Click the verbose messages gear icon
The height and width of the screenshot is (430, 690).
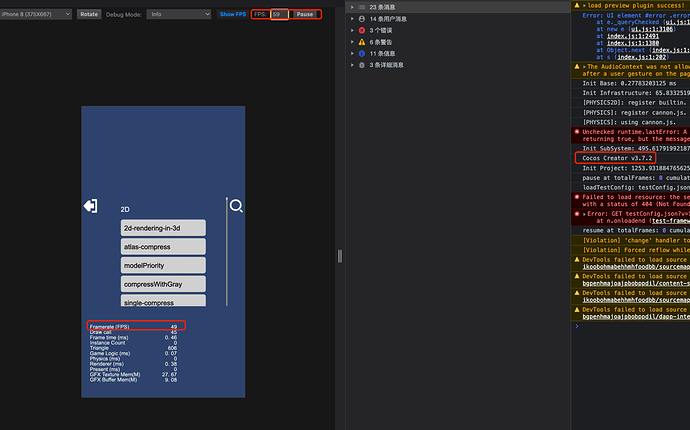tap(362, 65)
